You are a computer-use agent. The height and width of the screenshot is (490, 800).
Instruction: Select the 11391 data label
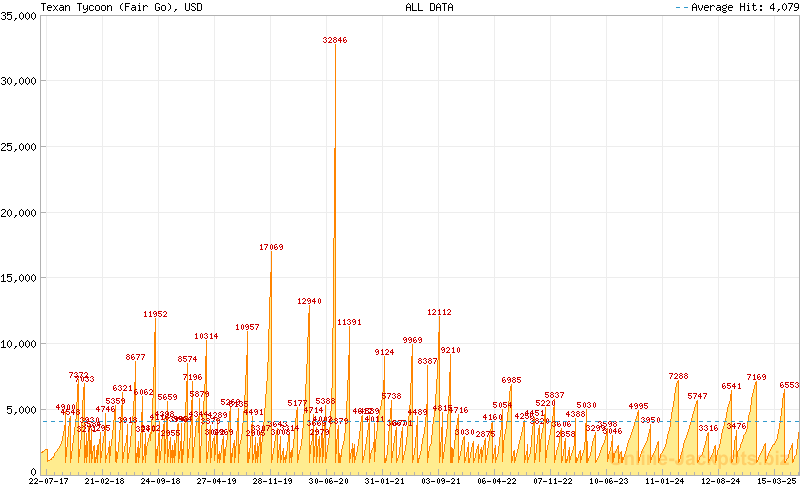coord(349,322)
